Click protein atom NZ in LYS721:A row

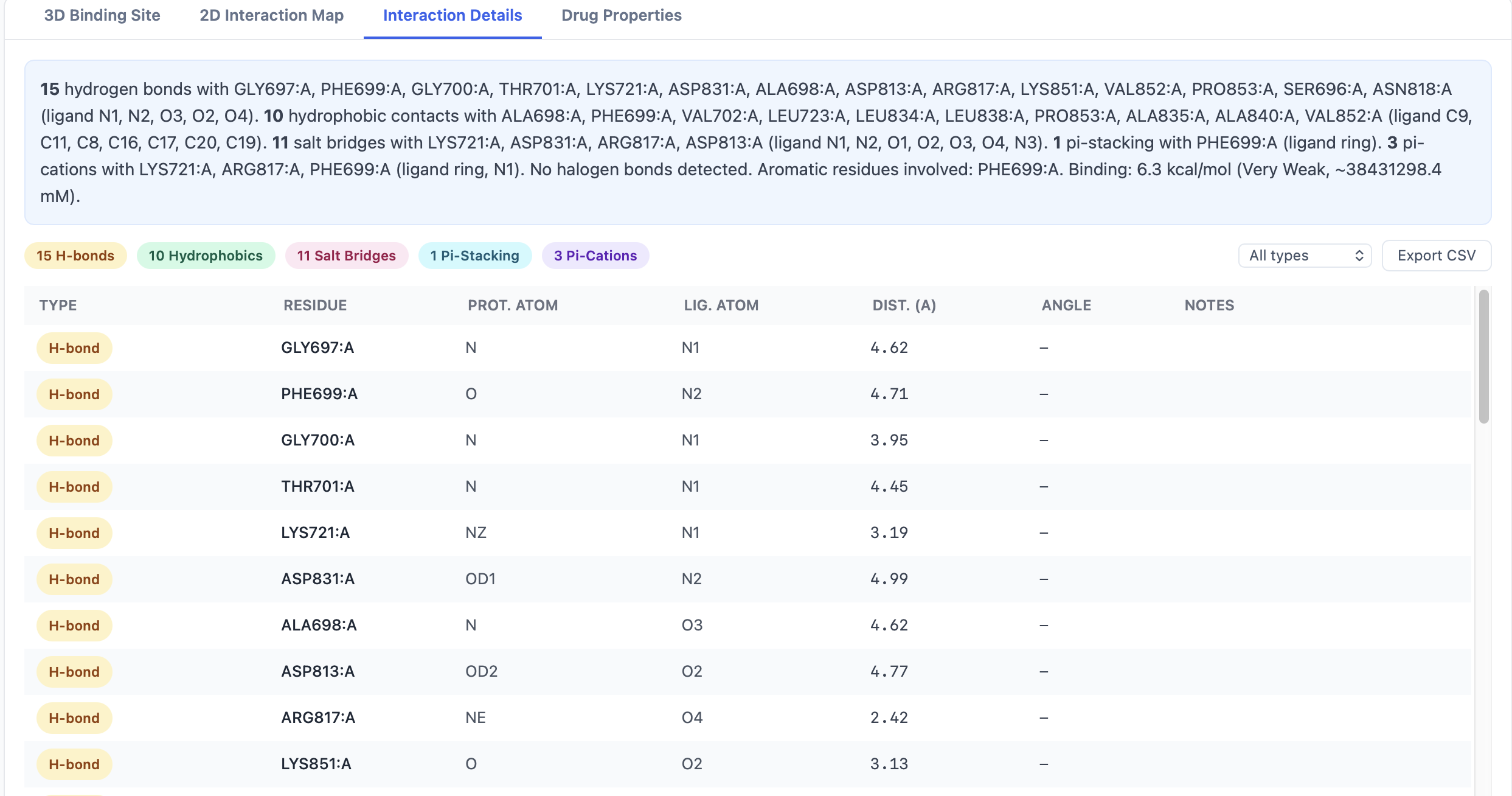pos(476,533)
